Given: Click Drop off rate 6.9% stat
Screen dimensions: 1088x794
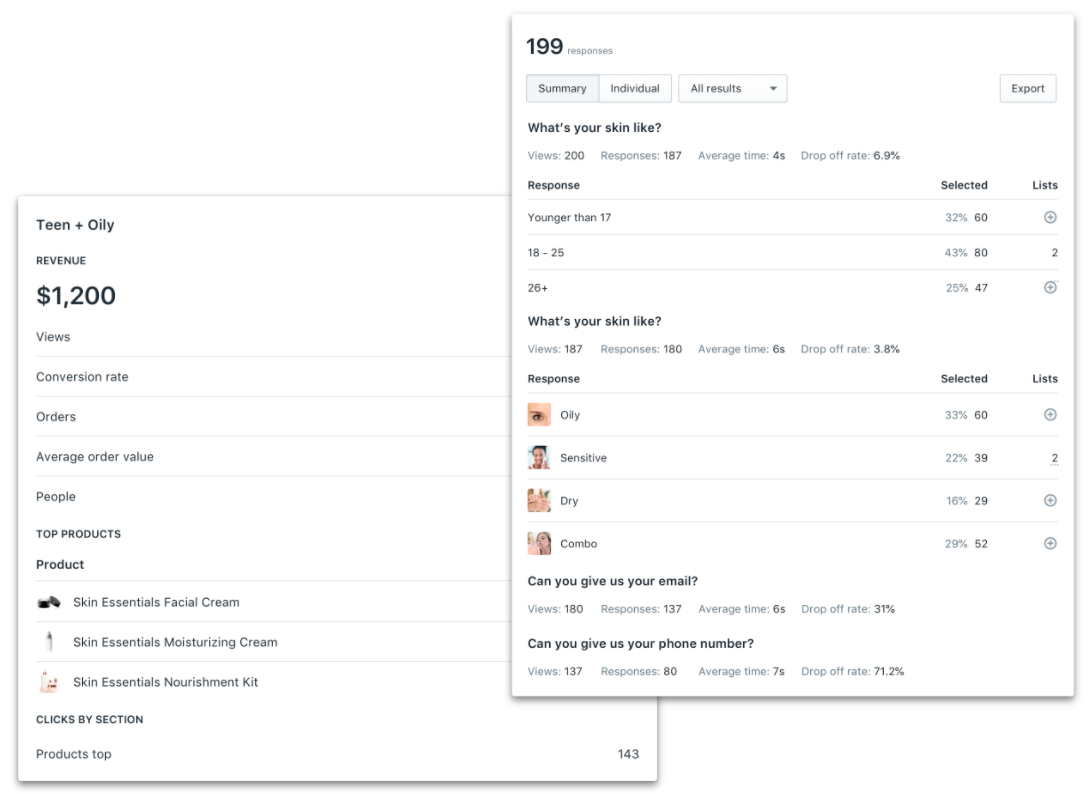Looking at the screenshot, I should [x=850, y=155].
